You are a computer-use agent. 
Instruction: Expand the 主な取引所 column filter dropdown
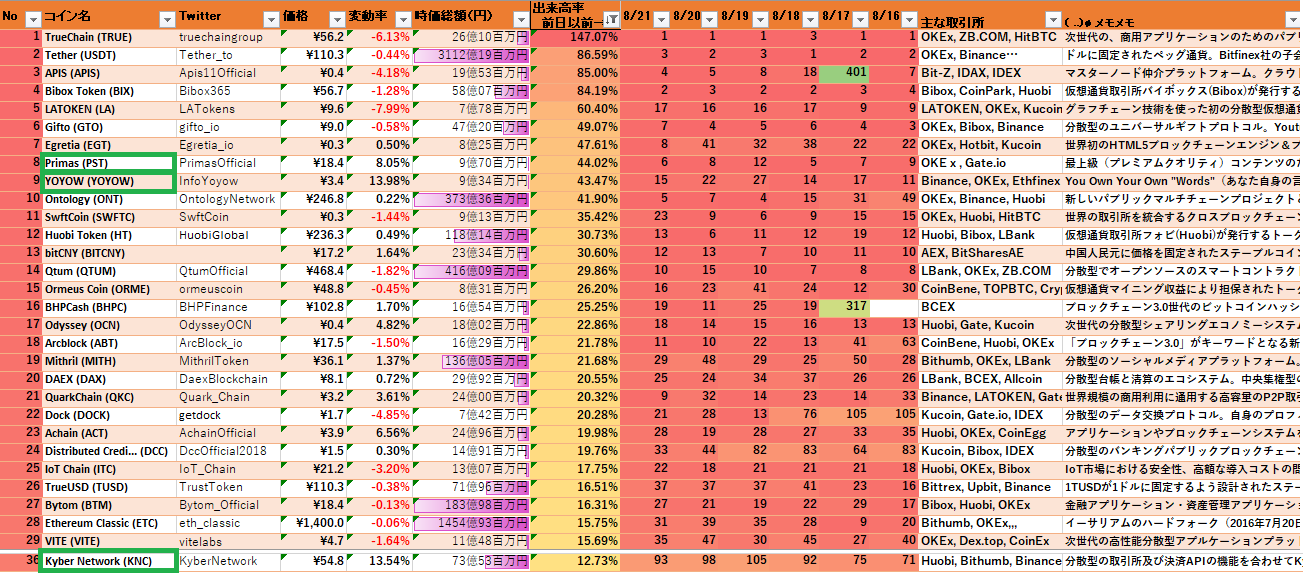(x=1051, y=19)
